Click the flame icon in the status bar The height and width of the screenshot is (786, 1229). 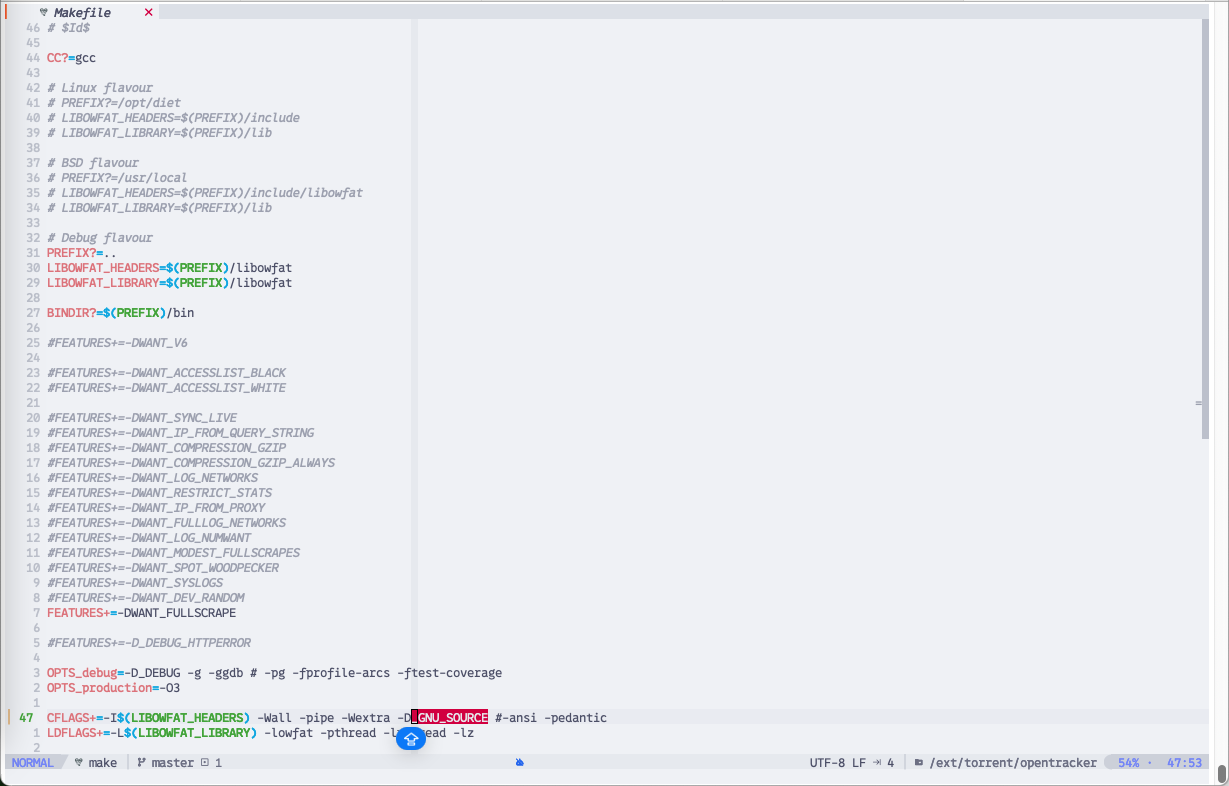pyautogui.click(x=518, y=761)
